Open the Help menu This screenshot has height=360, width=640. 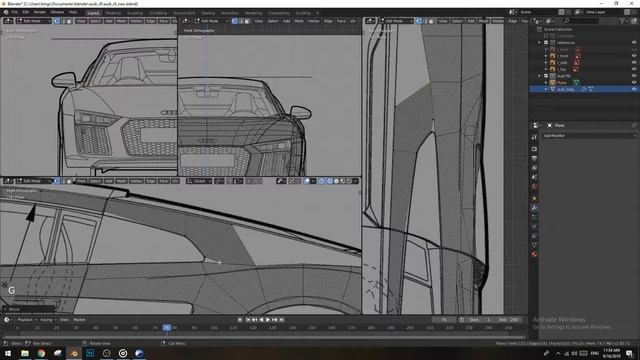click(73, 12)
